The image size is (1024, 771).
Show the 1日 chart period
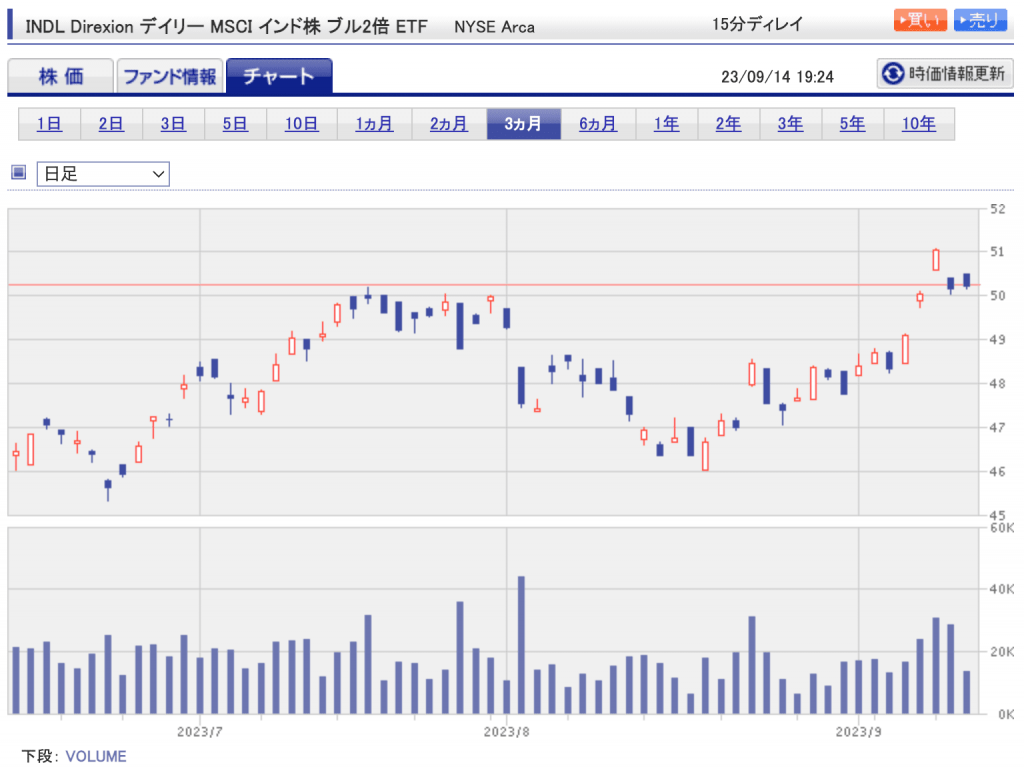tap(49, 124)
